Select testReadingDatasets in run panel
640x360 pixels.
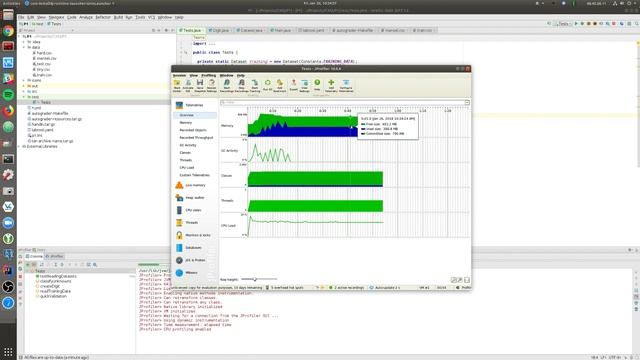coord(57,276)
